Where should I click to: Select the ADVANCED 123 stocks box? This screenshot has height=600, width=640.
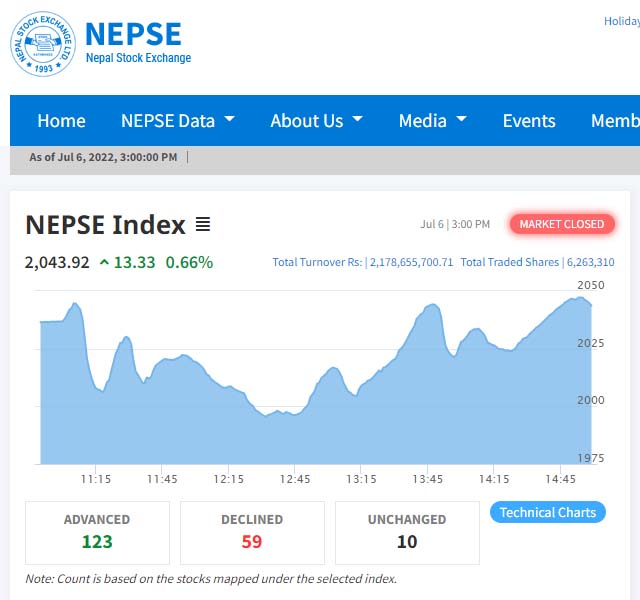click(97, 532)
